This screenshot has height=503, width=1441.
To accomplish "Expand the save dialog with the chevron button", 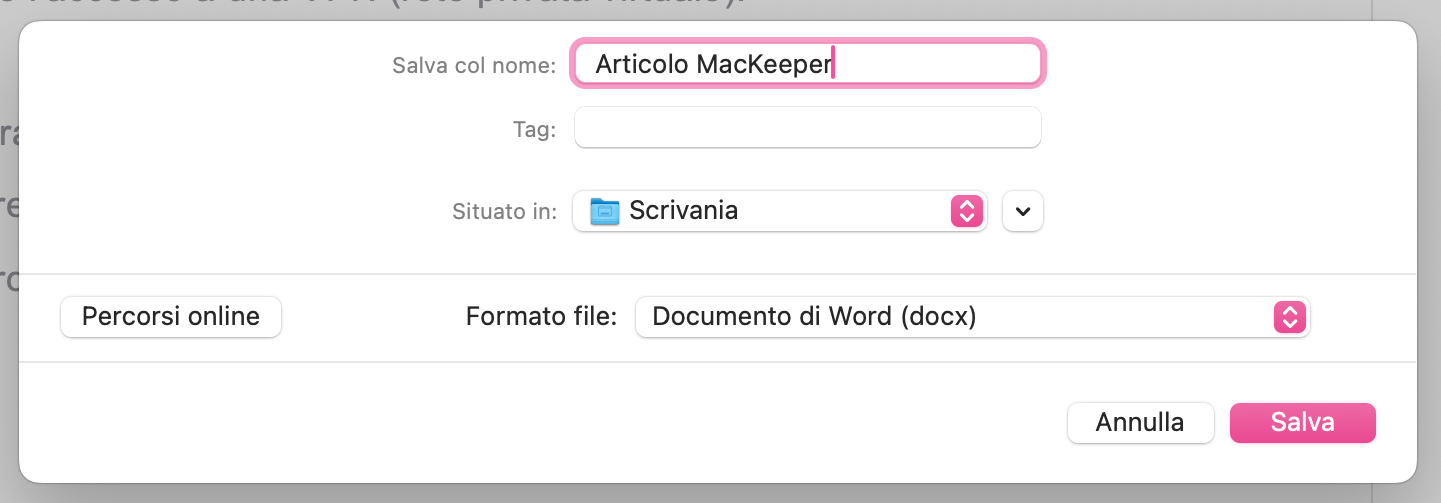I will tap(1022, 211).
